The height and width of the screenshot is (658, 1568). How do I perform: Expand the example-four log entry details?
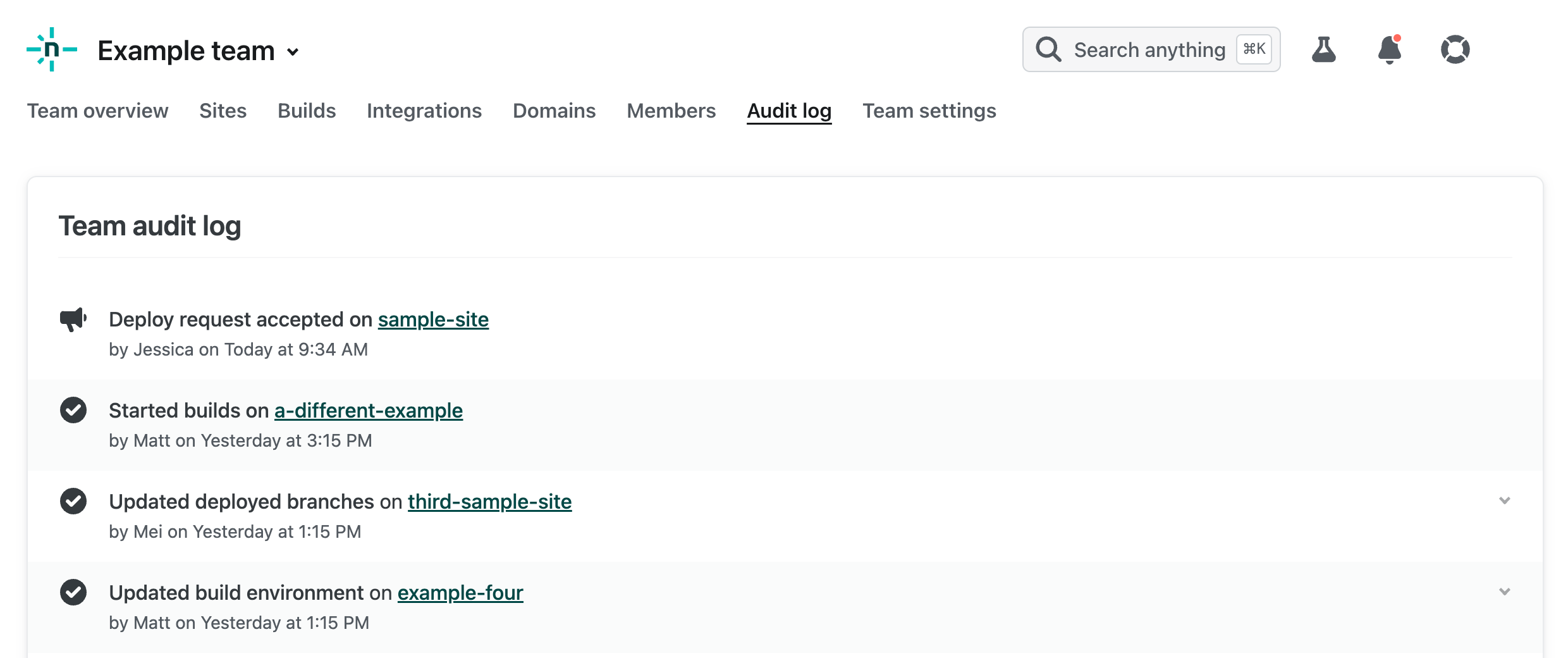[1504, 592]
